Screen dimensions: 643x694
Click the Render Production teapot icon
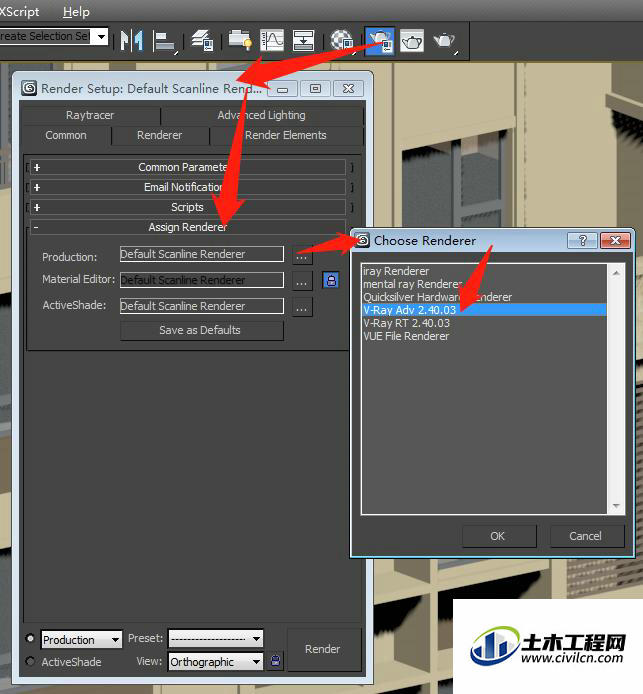pos(444,41)
